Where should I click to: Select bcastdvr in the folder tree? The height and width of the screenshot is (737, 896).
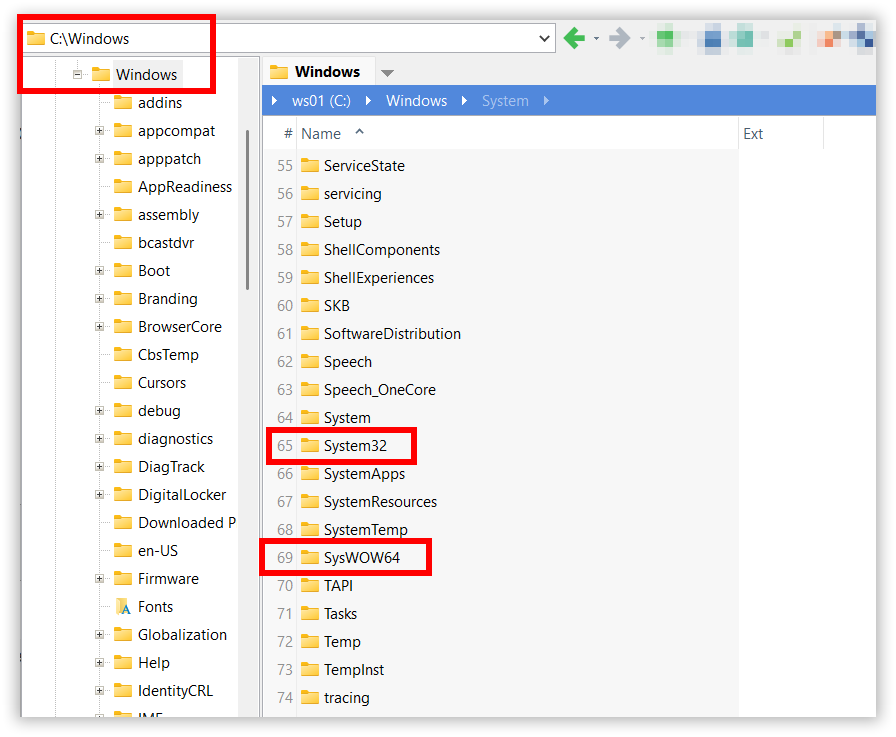(166, 243)
